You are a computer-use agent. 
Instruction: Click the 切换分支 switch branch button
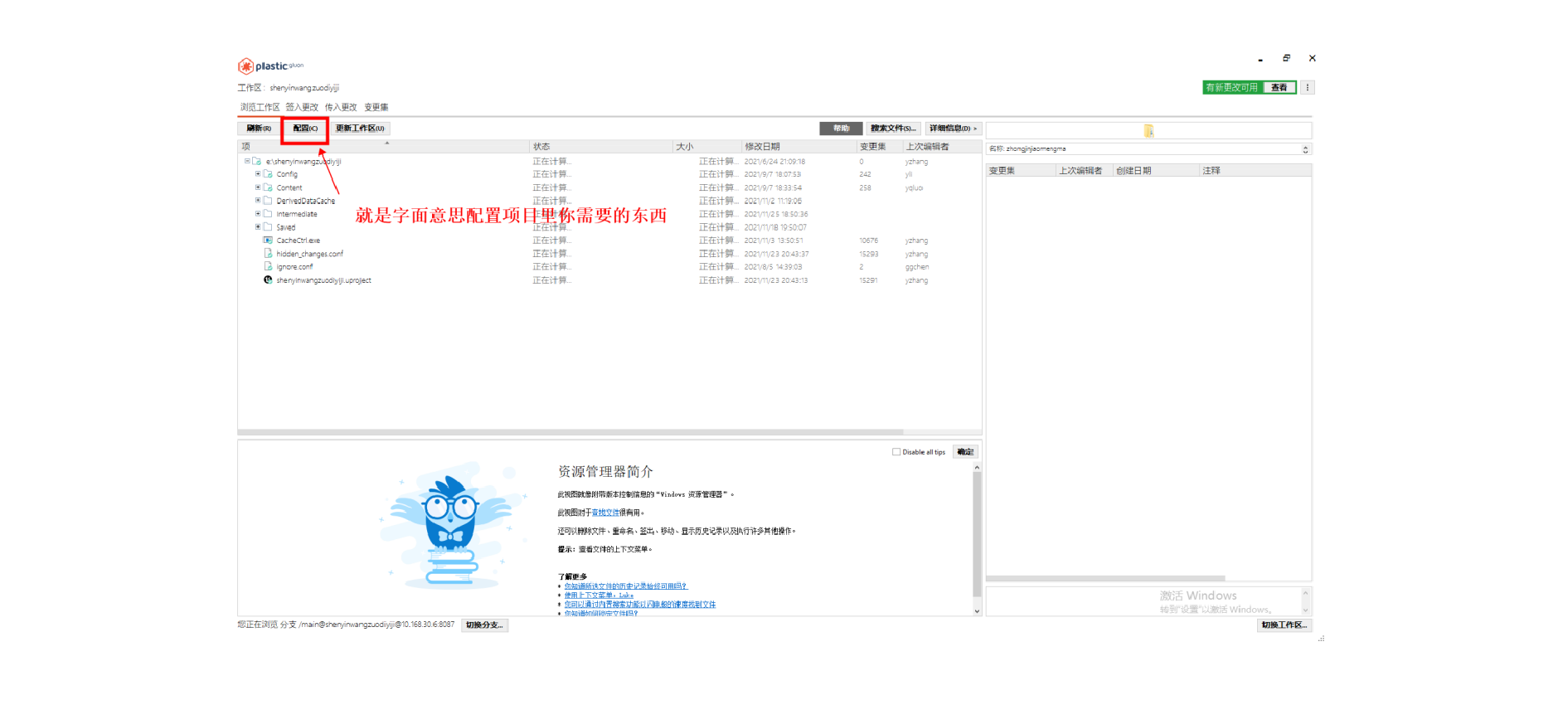coord(484,625)
